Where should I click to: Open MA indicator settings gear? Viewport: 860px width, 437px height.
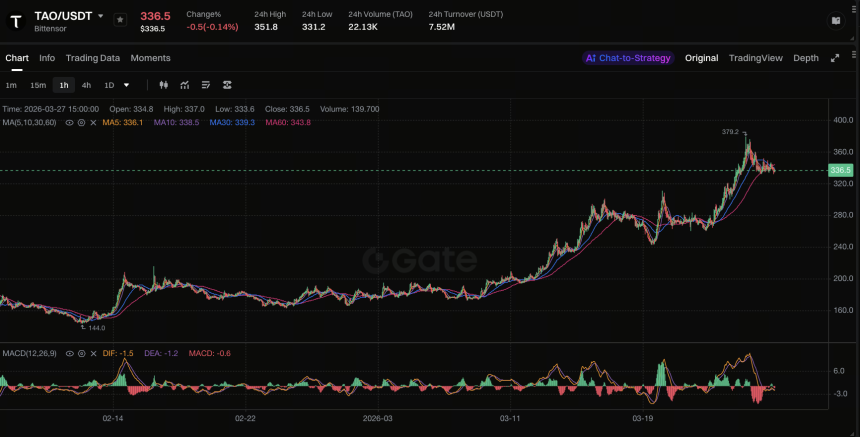coord(81,123)
